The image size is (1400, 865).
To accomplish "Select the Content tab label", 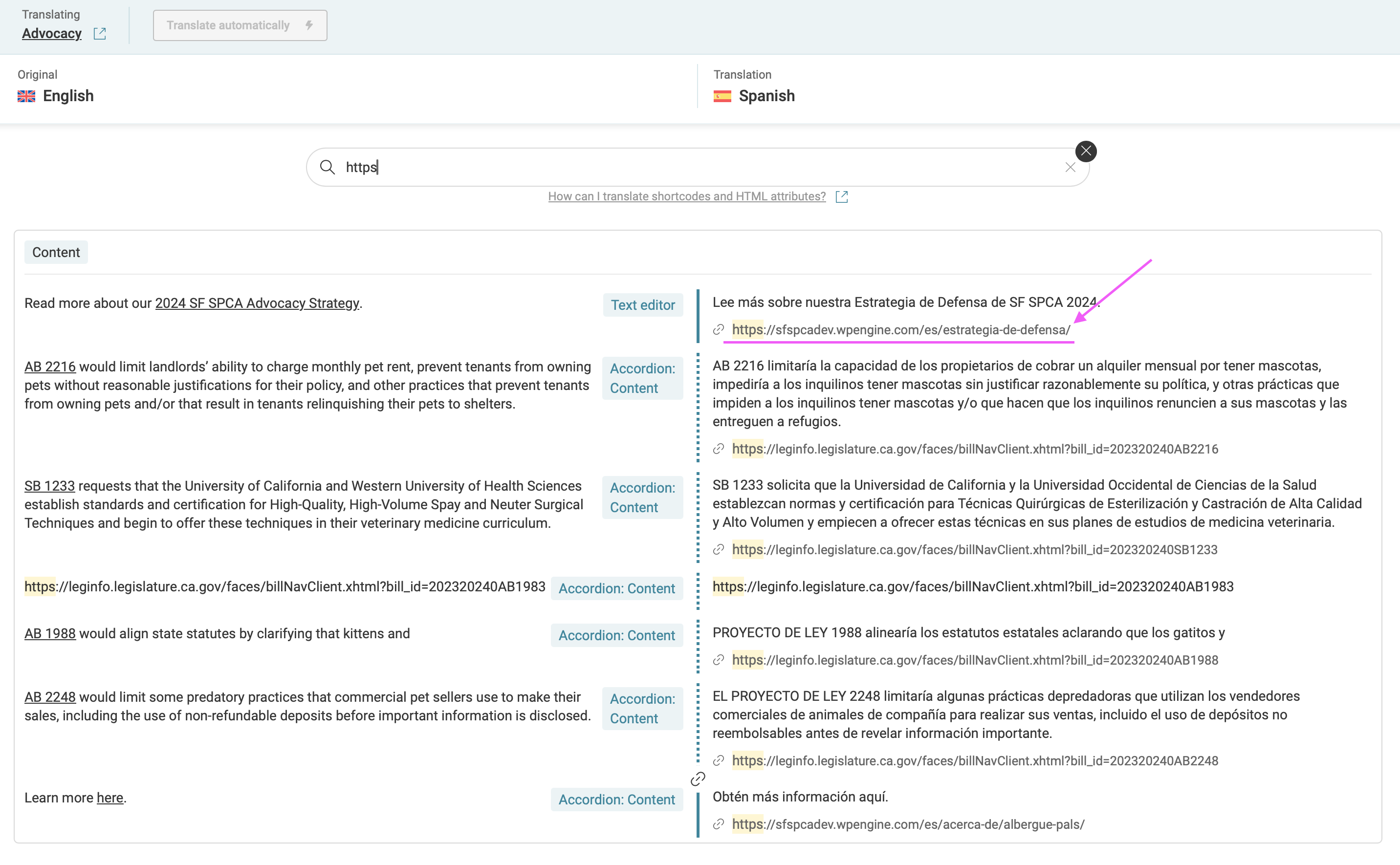I will coord(56,252).
